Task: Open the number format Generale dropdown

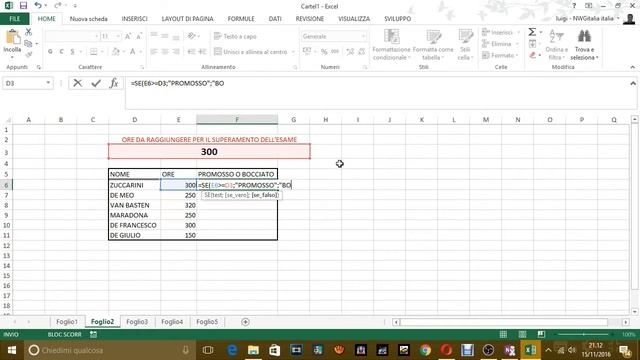Action: tap(363, 36)
